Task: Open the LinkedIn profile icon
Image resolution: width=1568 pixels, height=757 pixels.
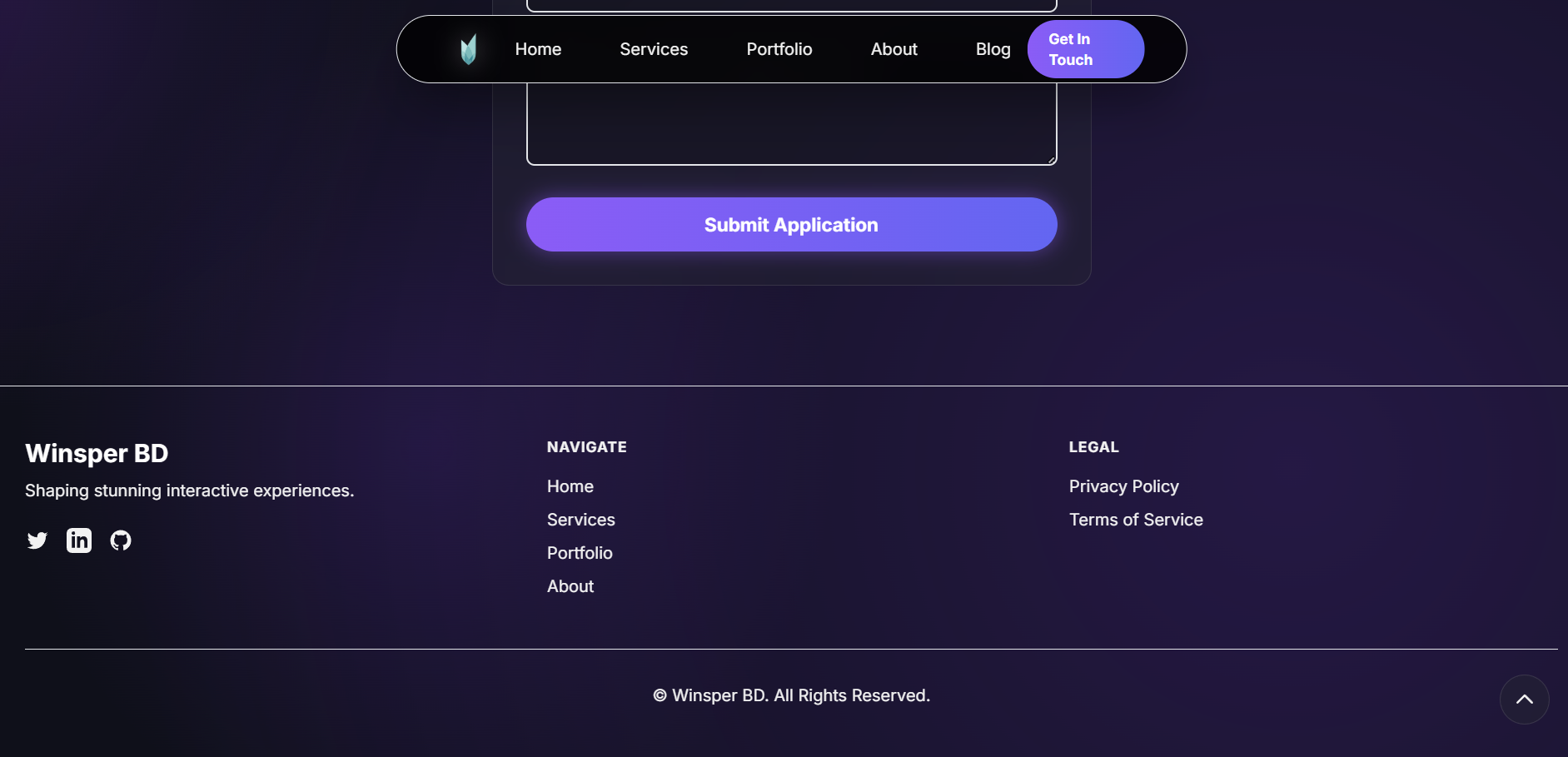Action: pyautogui.click(x=78, y=540)
